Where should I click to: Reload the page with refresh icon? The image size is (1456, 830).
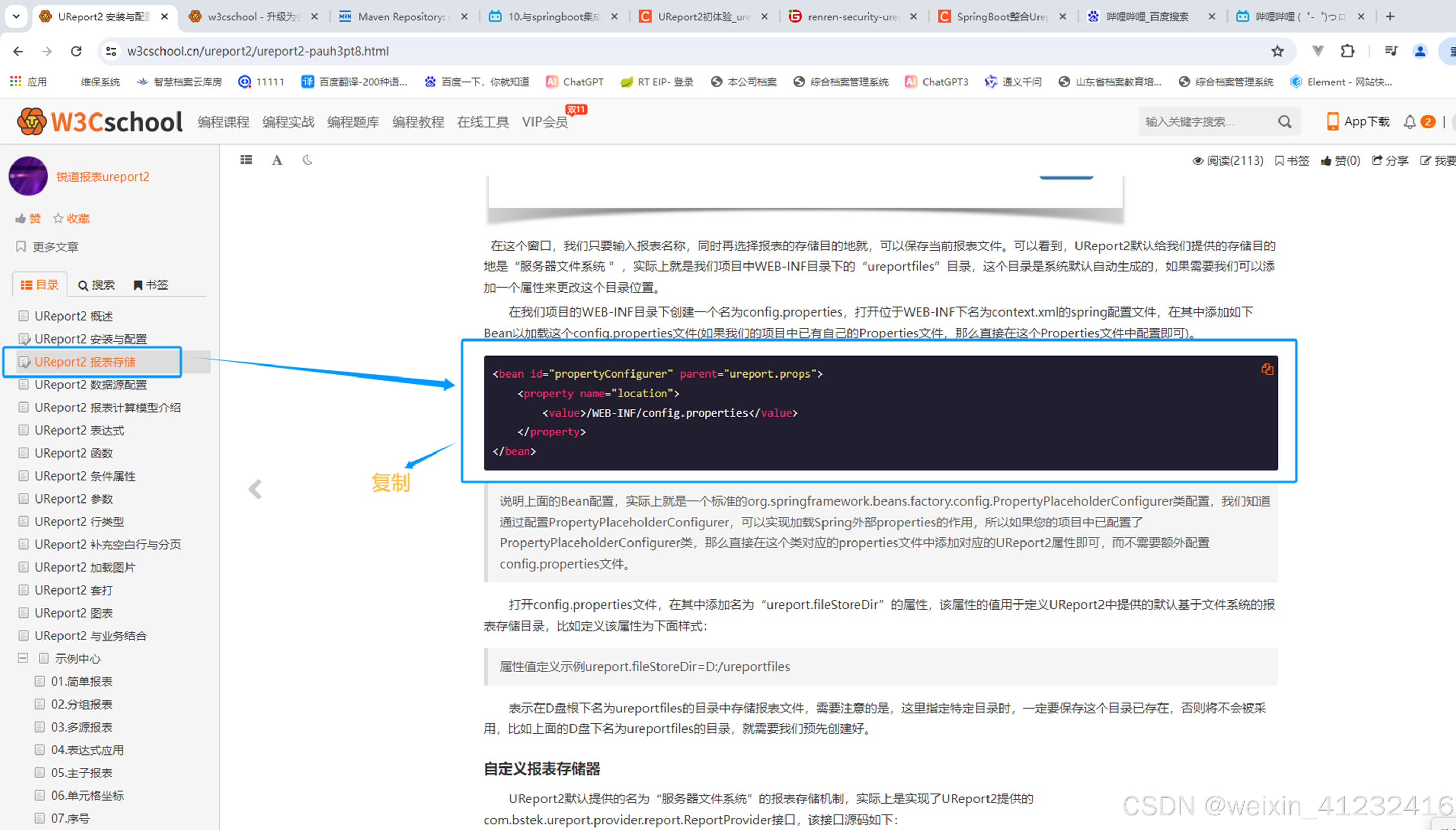click(x=76, y=52)
